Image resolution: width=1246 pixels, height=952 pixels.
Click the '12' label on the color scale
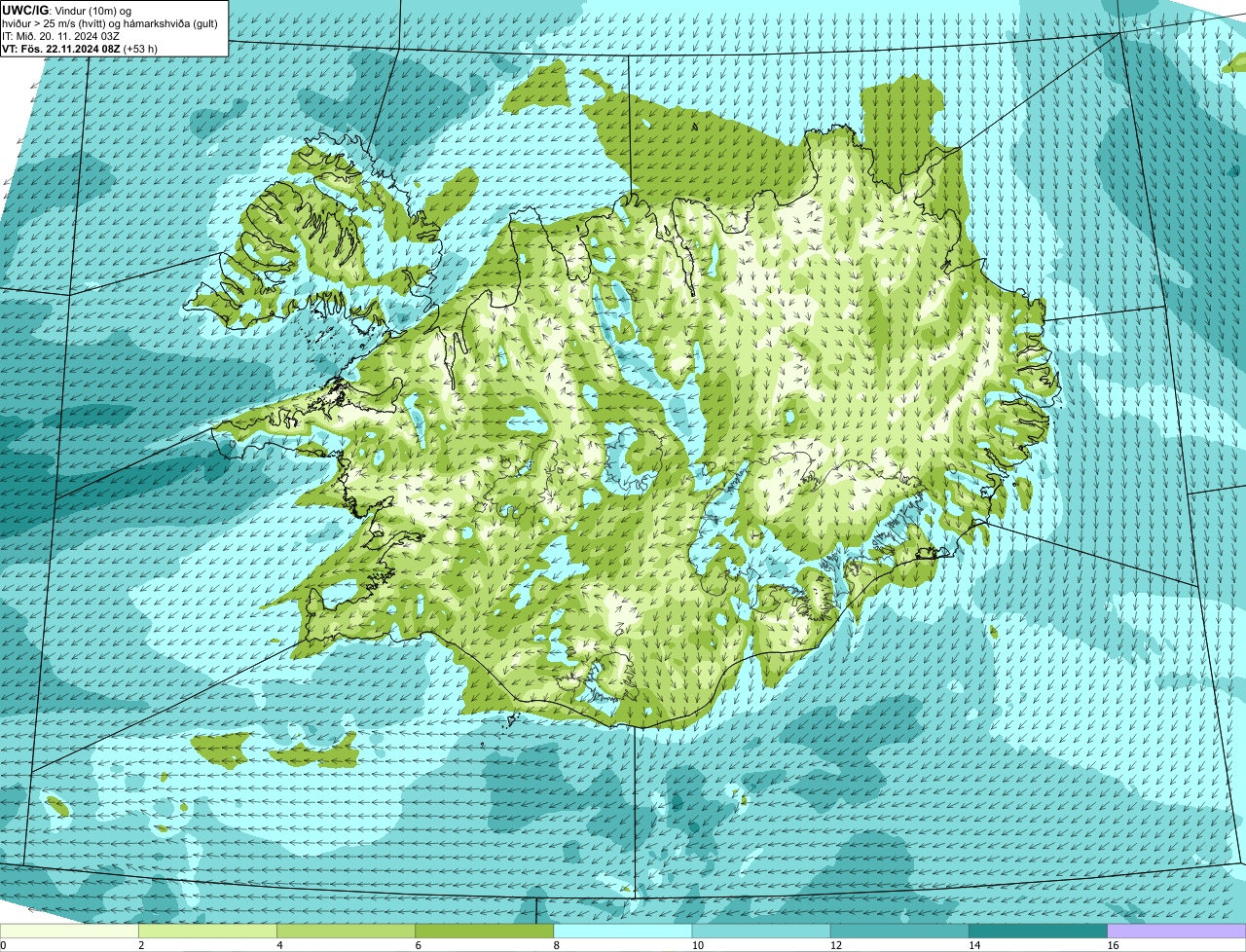pyautogui.click(x=834, y=945)
